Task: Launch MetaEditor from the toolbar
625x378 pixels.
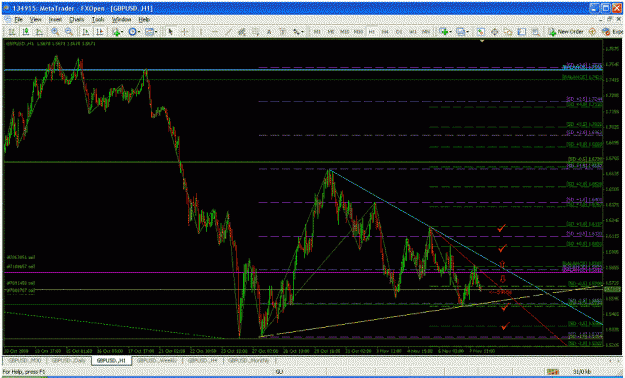Action: click(x=592, y=32)
